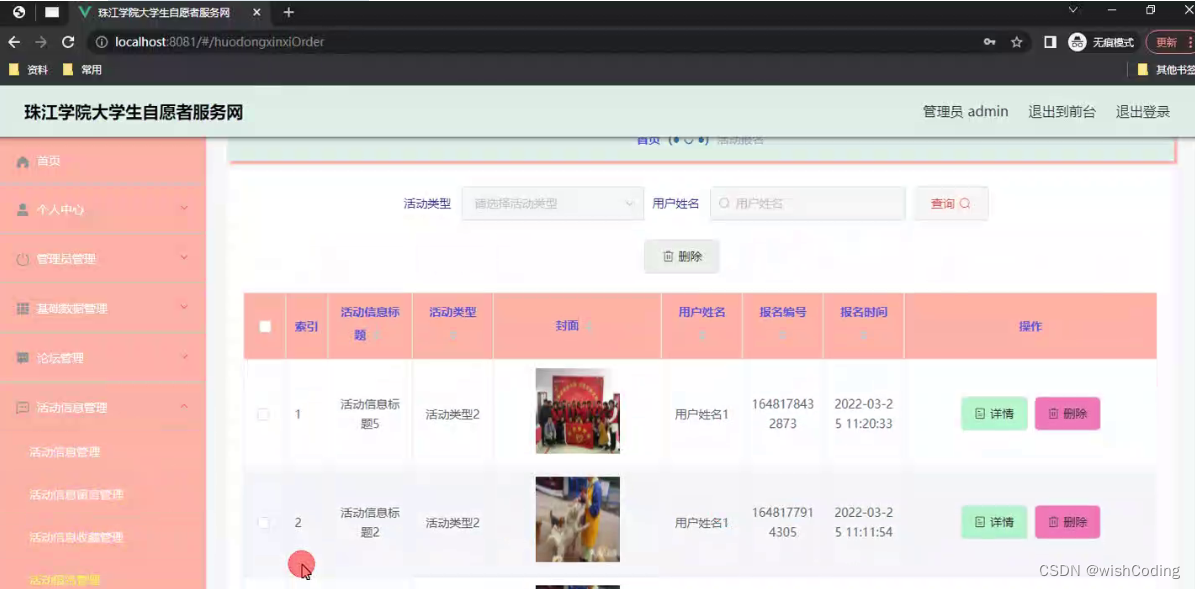Click the message icon beside 活动信息管理
Image resolution: width=1195 pixels, height=589 pixels.
pos(22,406)
